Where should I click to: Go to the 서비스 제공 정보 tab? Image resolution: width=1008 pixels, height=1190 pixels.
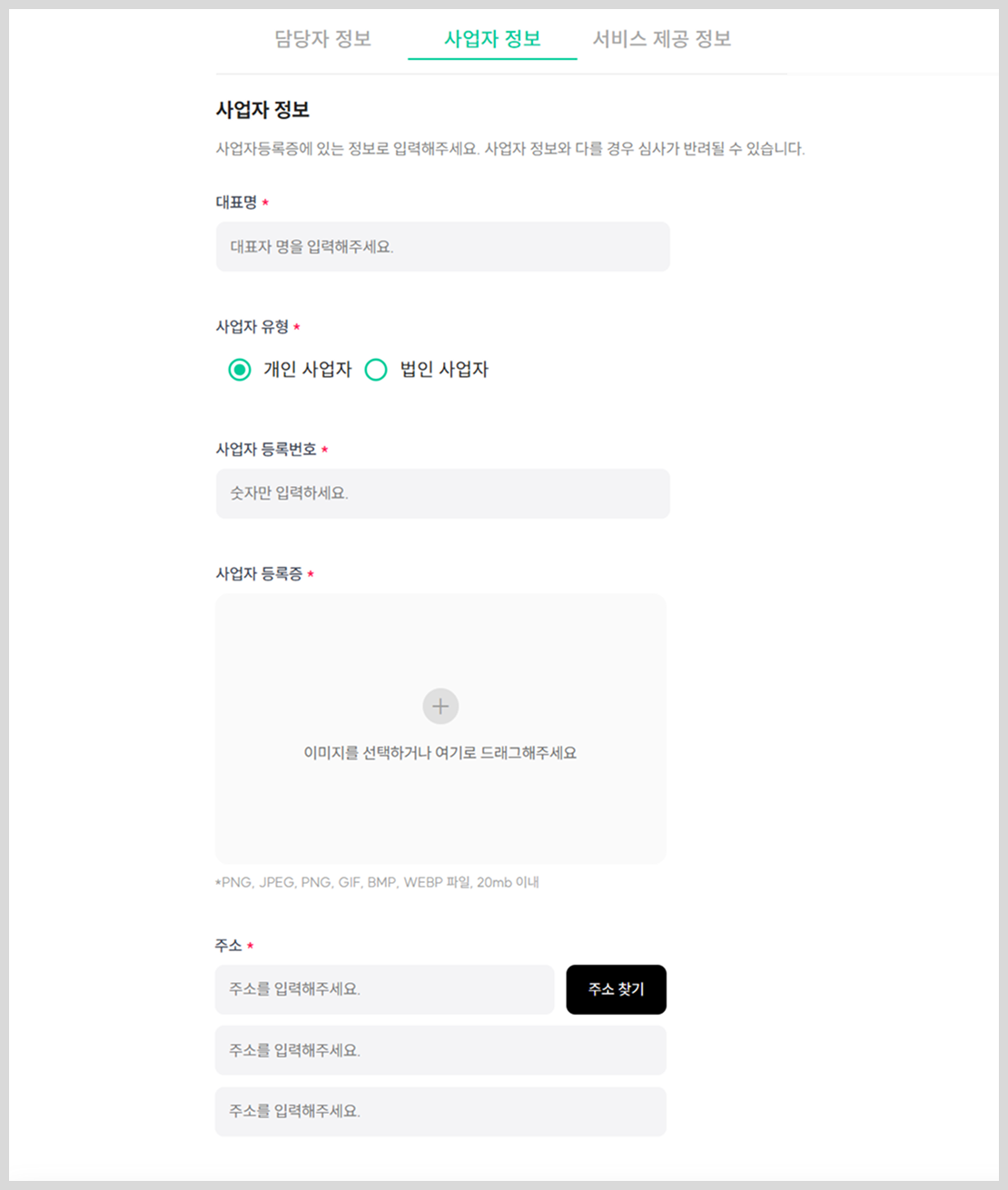pyautogui.click(x=662, y=39)
